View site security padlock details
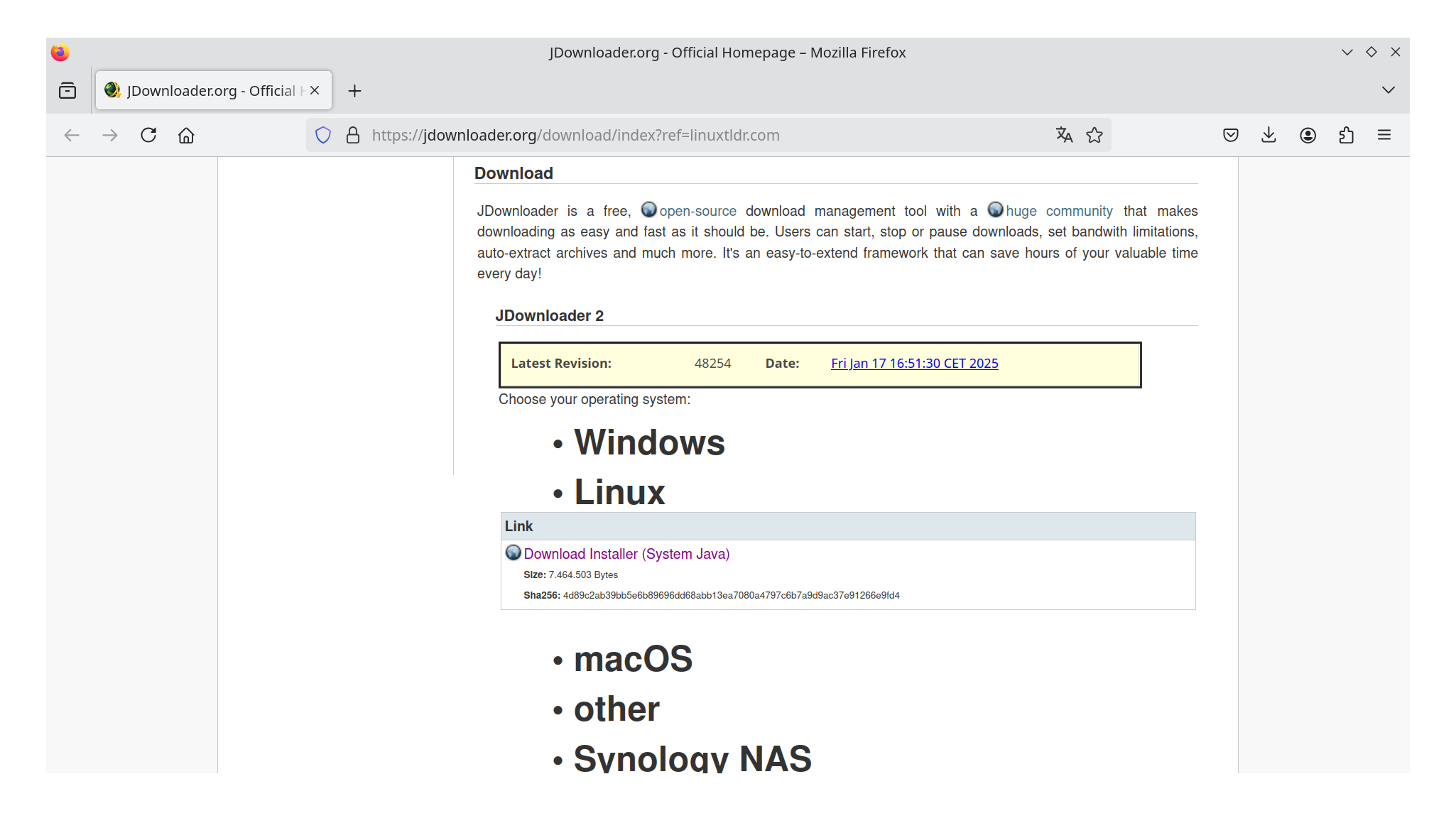Viewport: 1456px width, 828px height. [353, 135]
